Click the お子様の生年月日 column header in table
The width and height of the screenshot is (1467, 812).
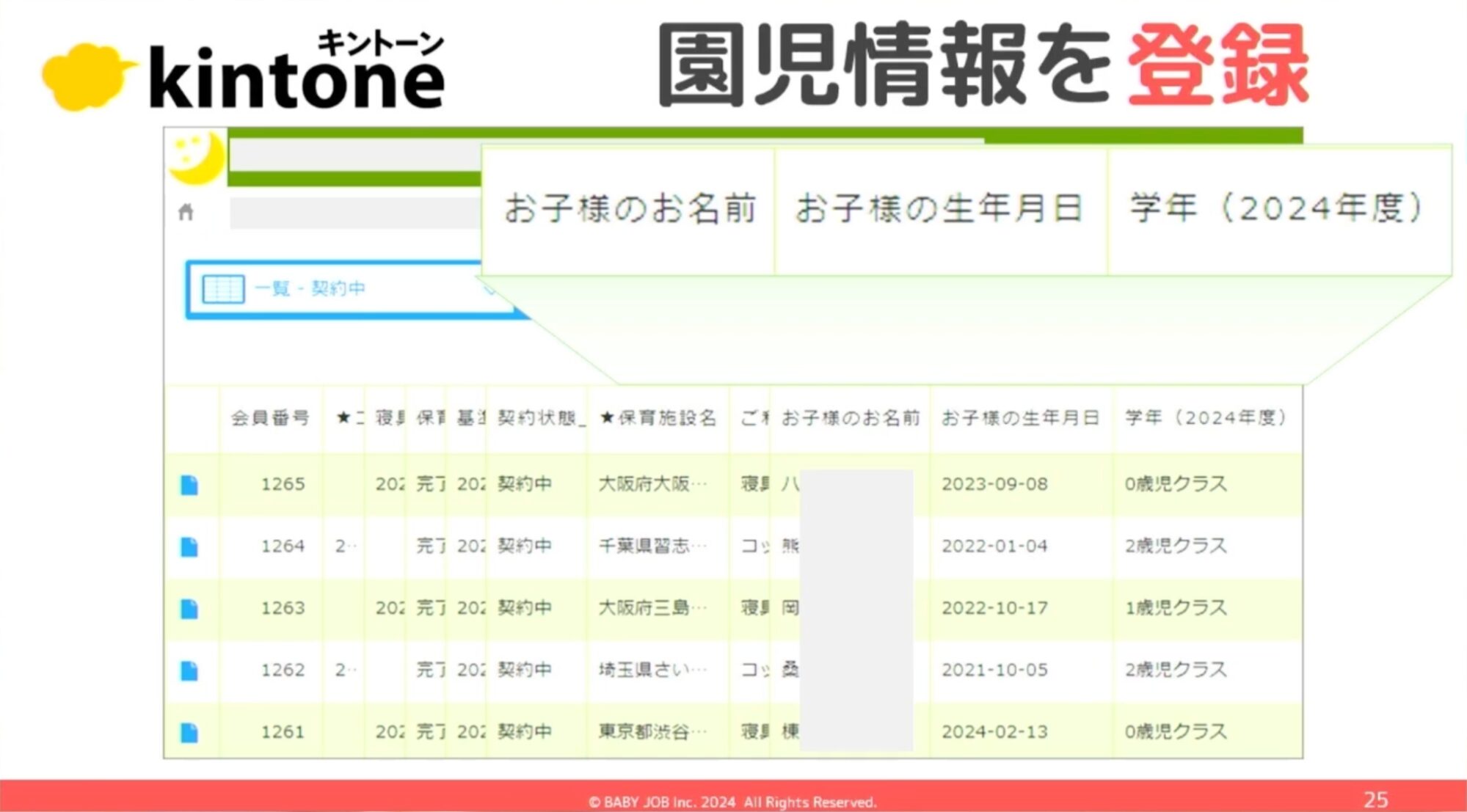click(x=1020, y=418)
